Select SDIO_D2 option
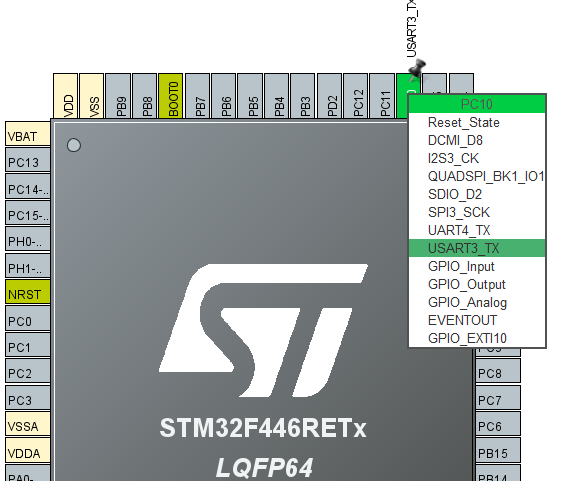Image resolution: width=574 pixels, height=481 pixels. tap(477, 194)
